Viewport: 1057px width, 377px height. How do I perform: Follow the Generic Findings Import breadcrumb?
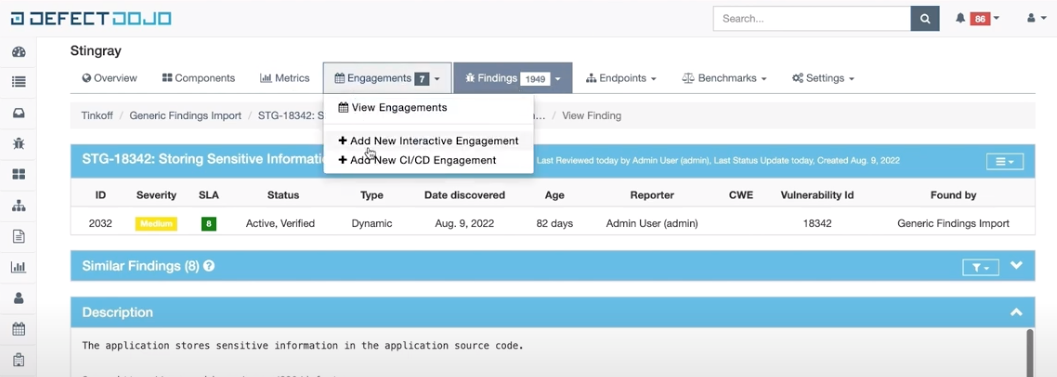(185, 115)
